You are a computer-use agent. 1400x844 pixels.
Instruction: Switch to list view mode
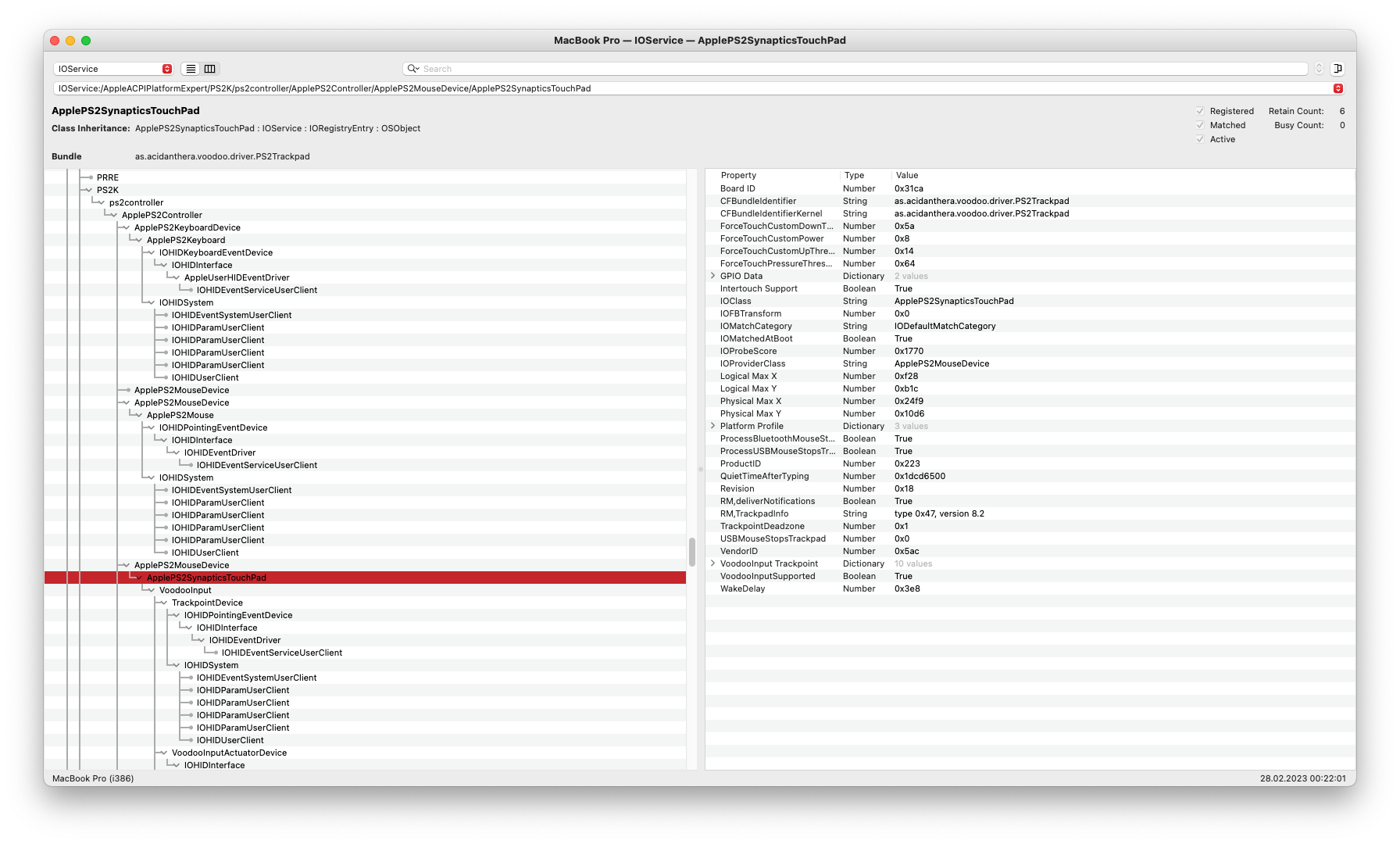click(x=191, y=69)
